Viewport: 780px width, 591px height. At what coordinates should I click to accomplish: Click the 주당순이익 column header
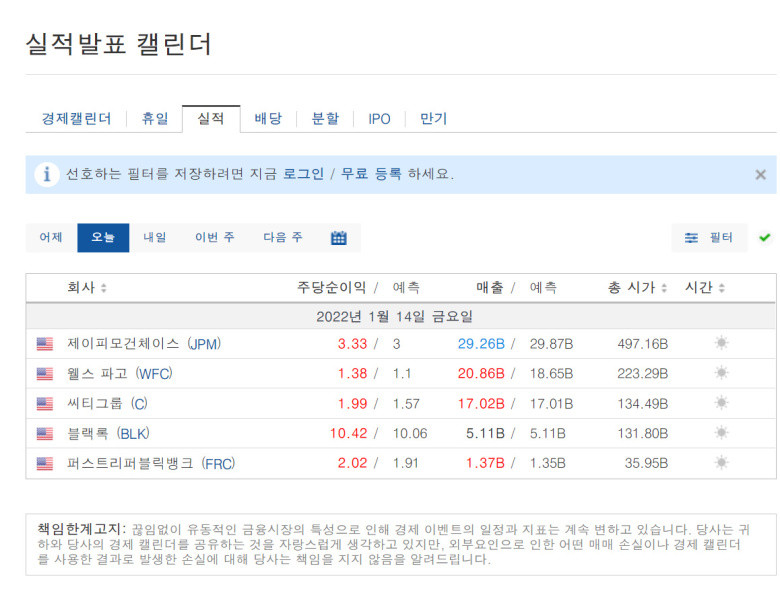(331, 288)
